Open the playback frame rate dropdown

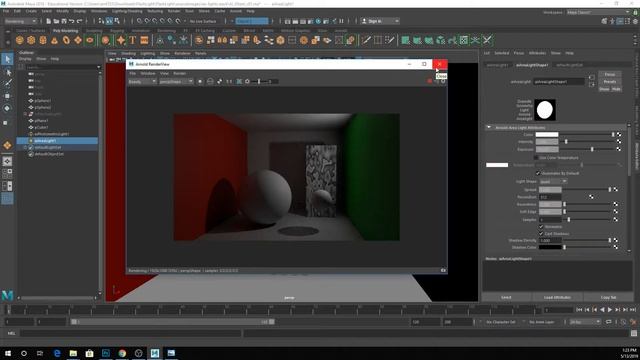[585, 322]
